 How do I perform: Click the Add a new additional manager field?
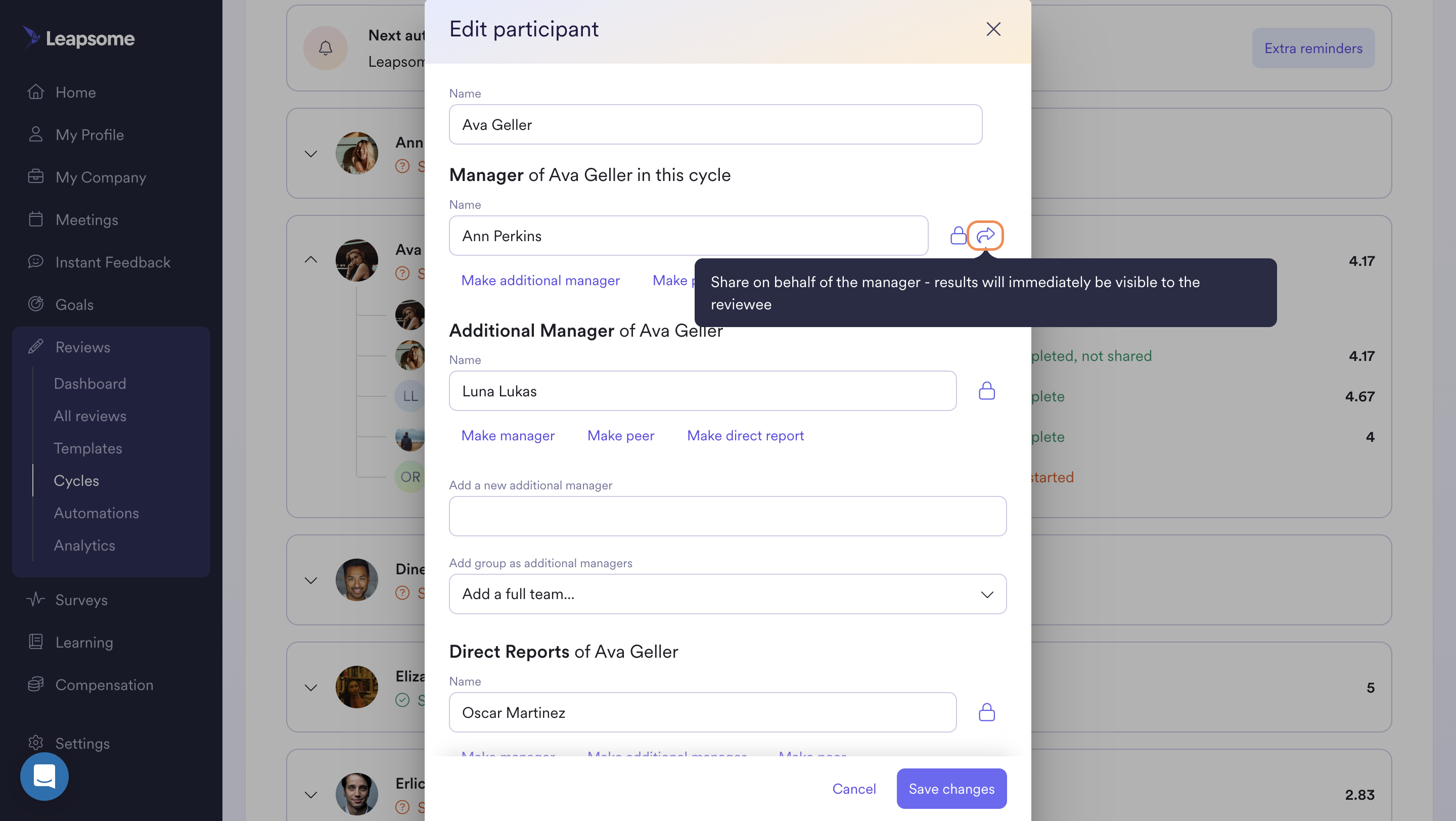727,516
